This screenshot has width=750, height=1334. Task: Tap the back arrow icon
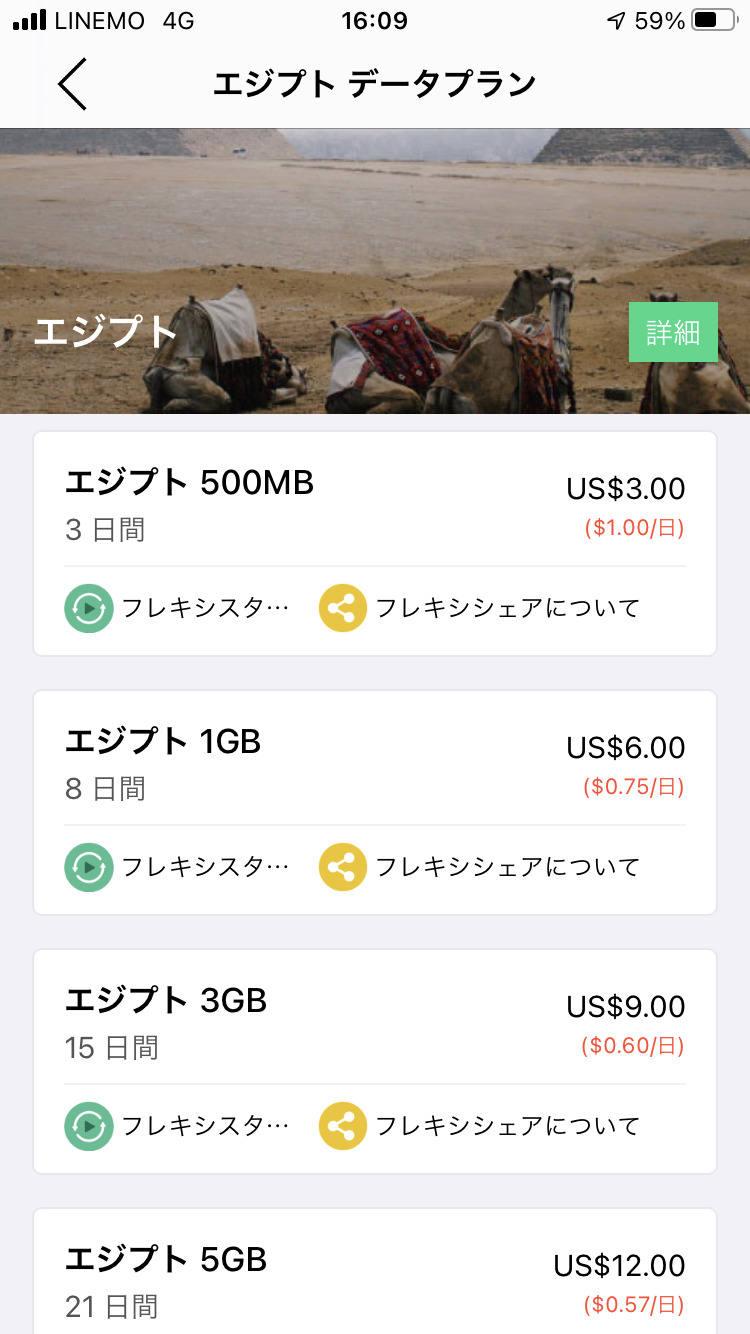(73, 84)
